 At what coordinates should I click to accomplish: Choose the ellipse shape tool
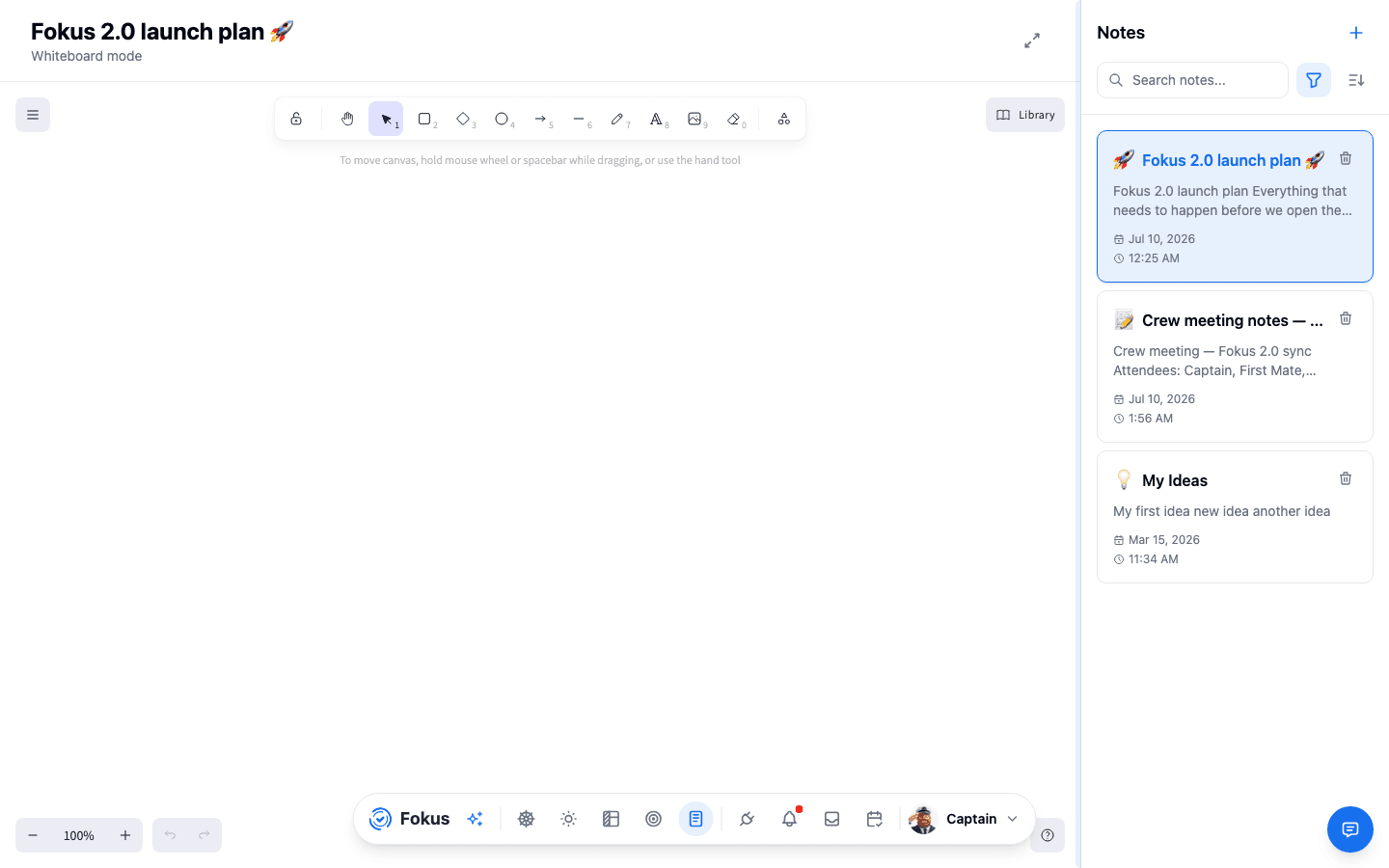pos(502,119)
